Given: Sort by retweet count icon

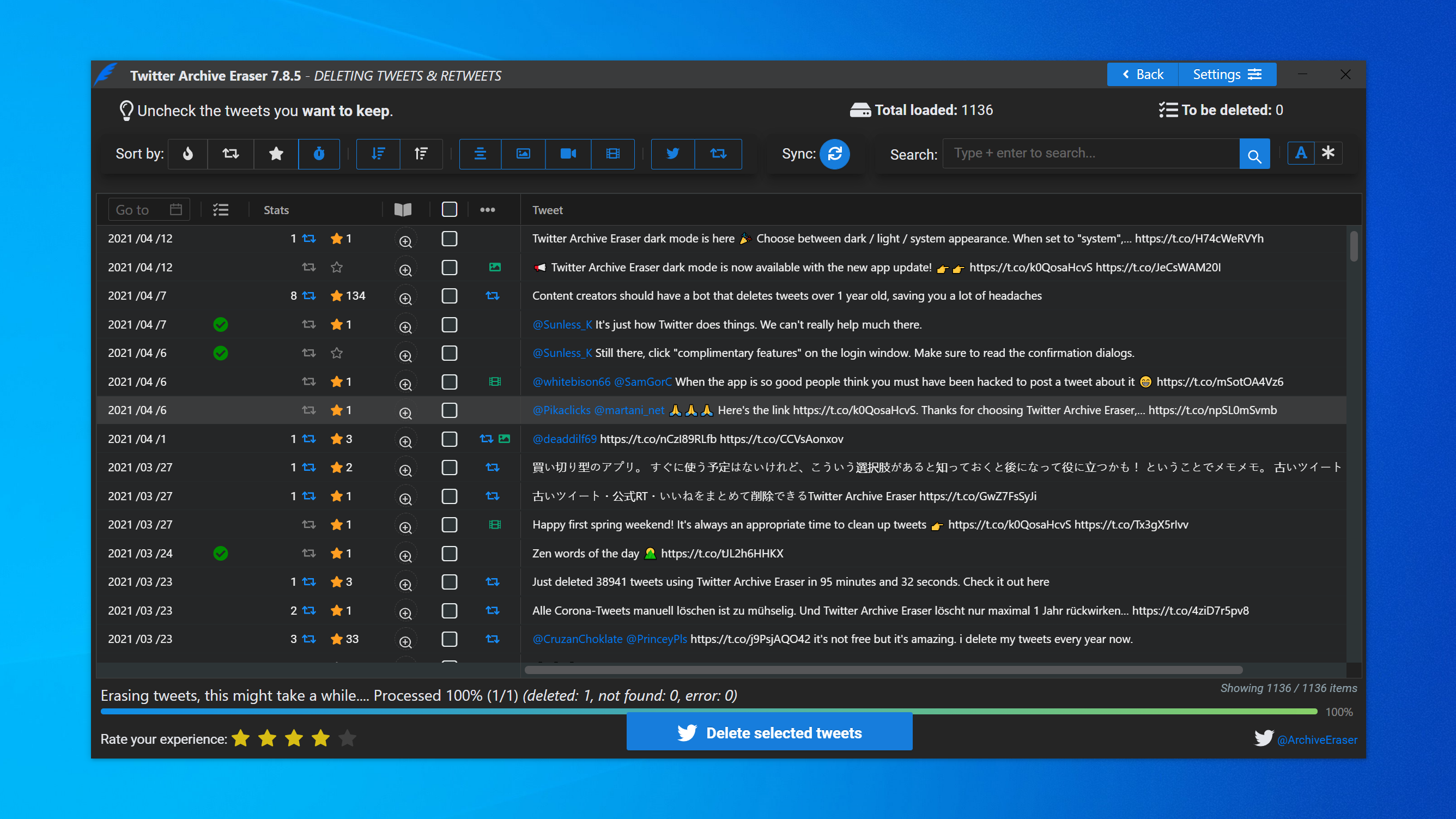Looking at the screenshot, I should pyautogui.click(x=230, y=154).
